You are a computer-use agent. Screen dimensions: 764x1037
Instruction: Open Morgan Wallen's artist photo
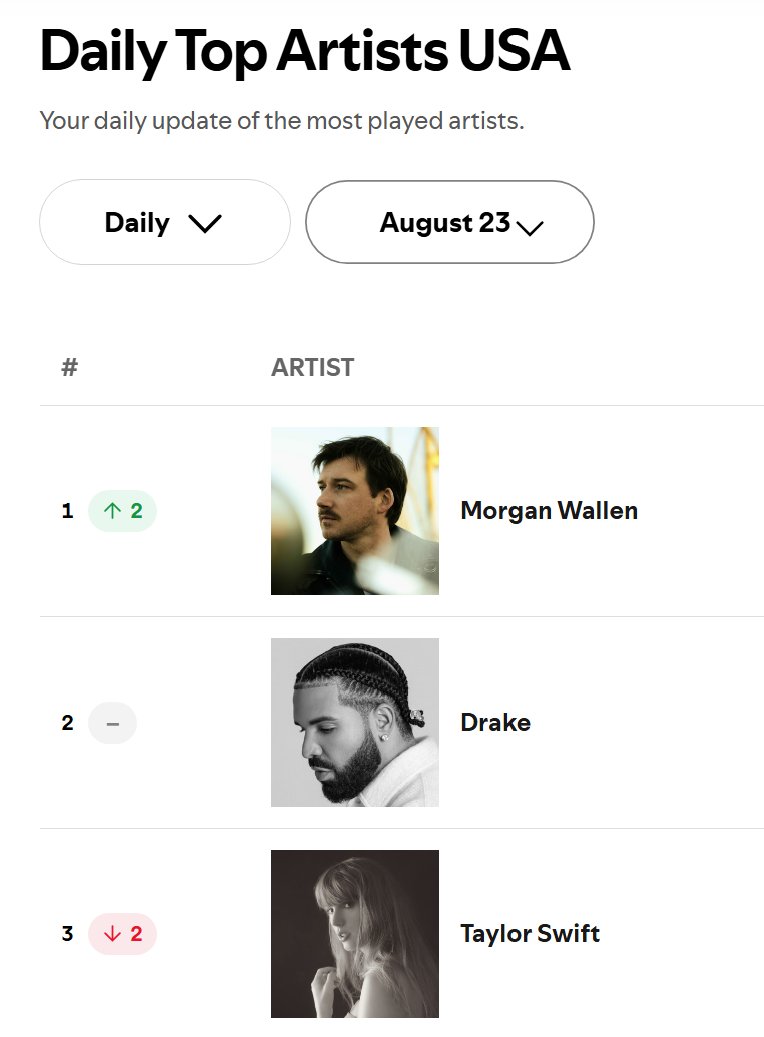(x=355, y=511)
